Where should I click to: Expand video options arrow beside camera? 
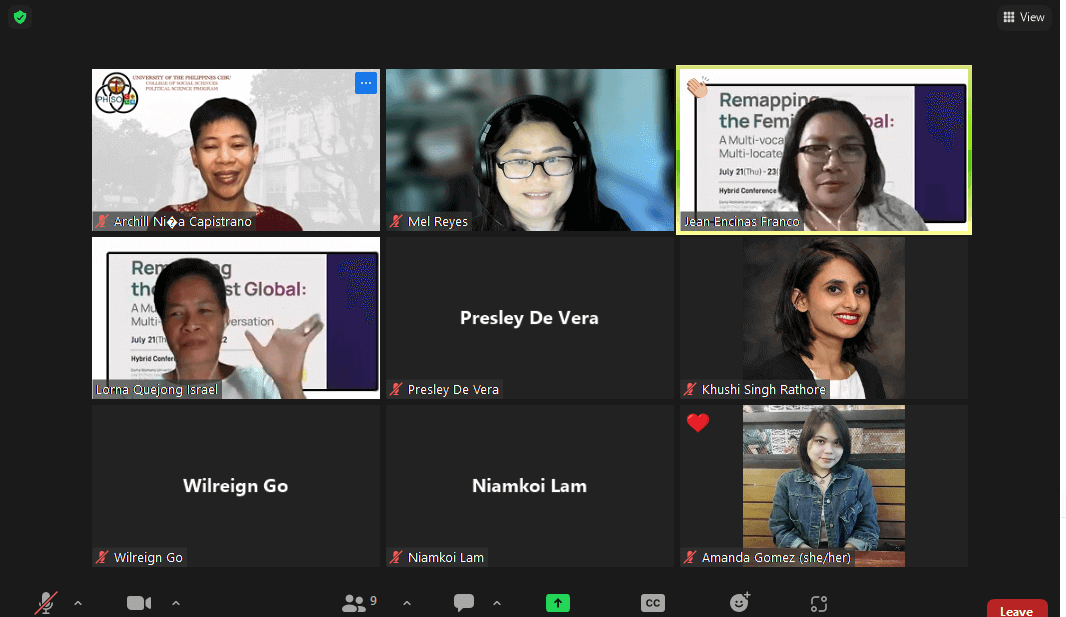(176, 602)
